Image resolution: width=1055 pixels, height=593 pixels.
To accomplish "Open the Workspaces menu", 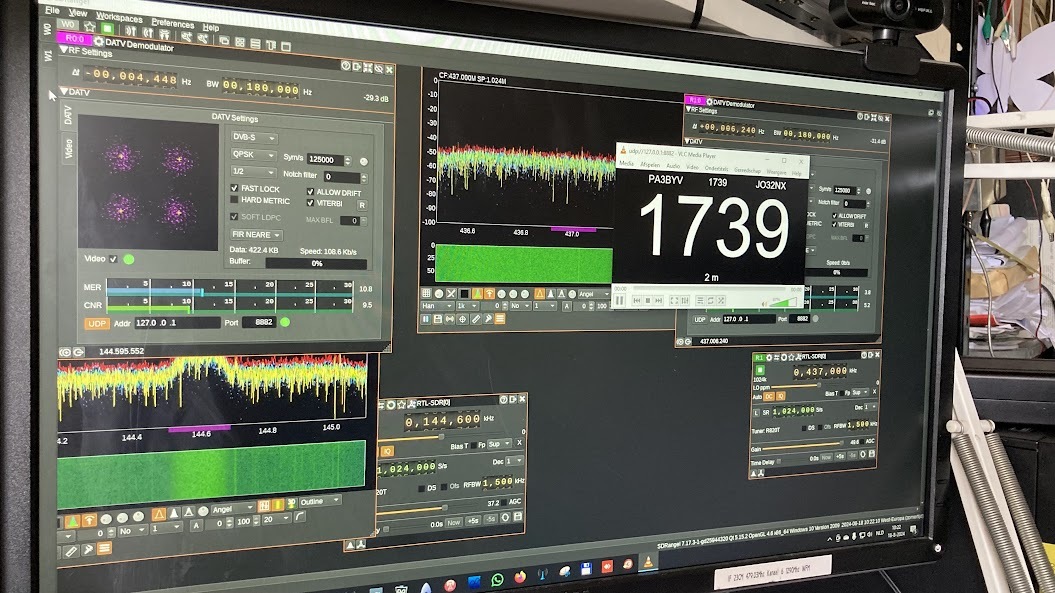I will point(119,18).
